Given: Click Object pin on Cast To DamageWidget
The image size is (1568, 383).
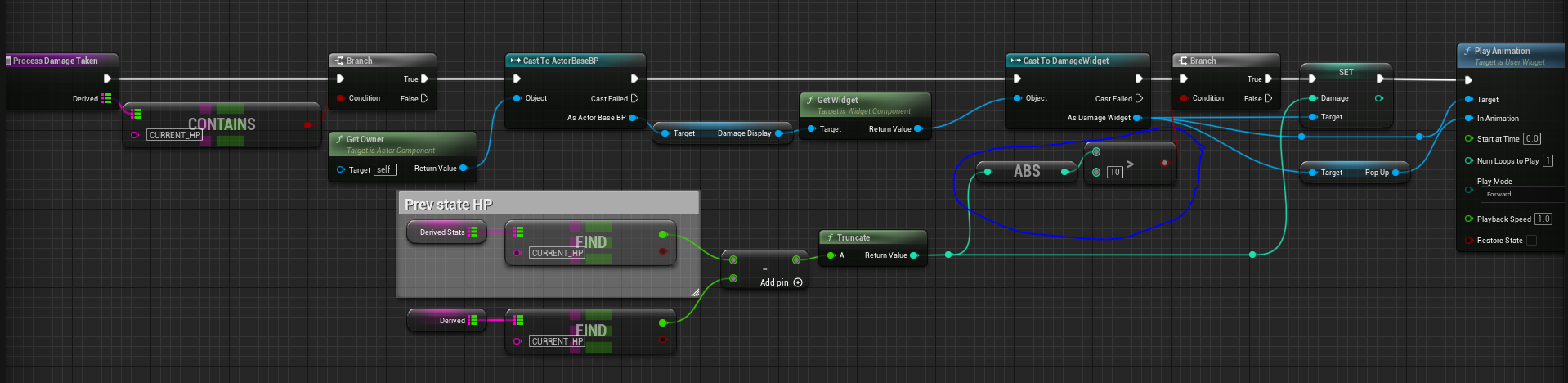Looking at the screenshot, I should [1017, 98].
